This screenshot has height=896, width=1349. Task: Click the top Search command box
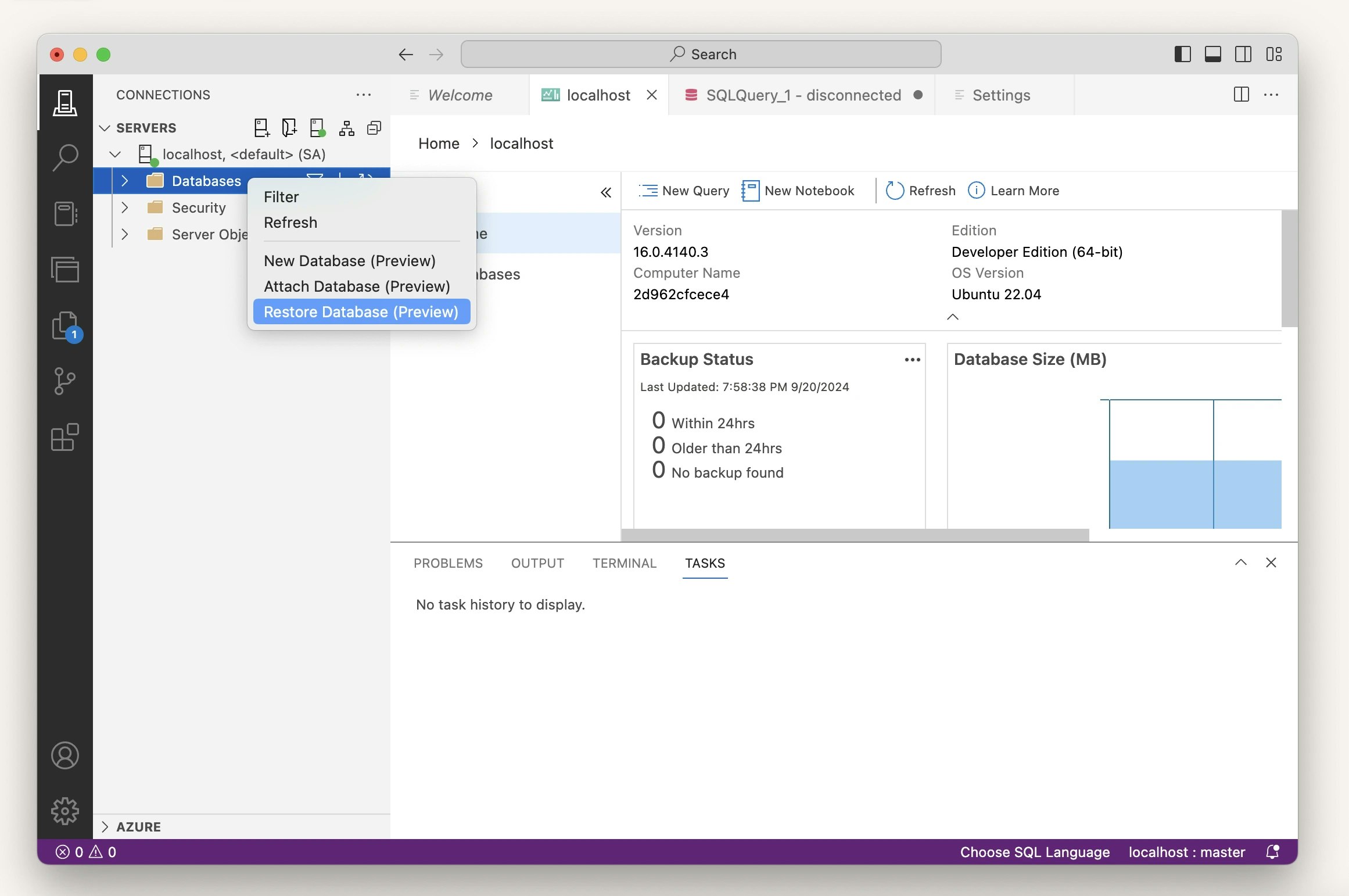(x=701, y=54)
